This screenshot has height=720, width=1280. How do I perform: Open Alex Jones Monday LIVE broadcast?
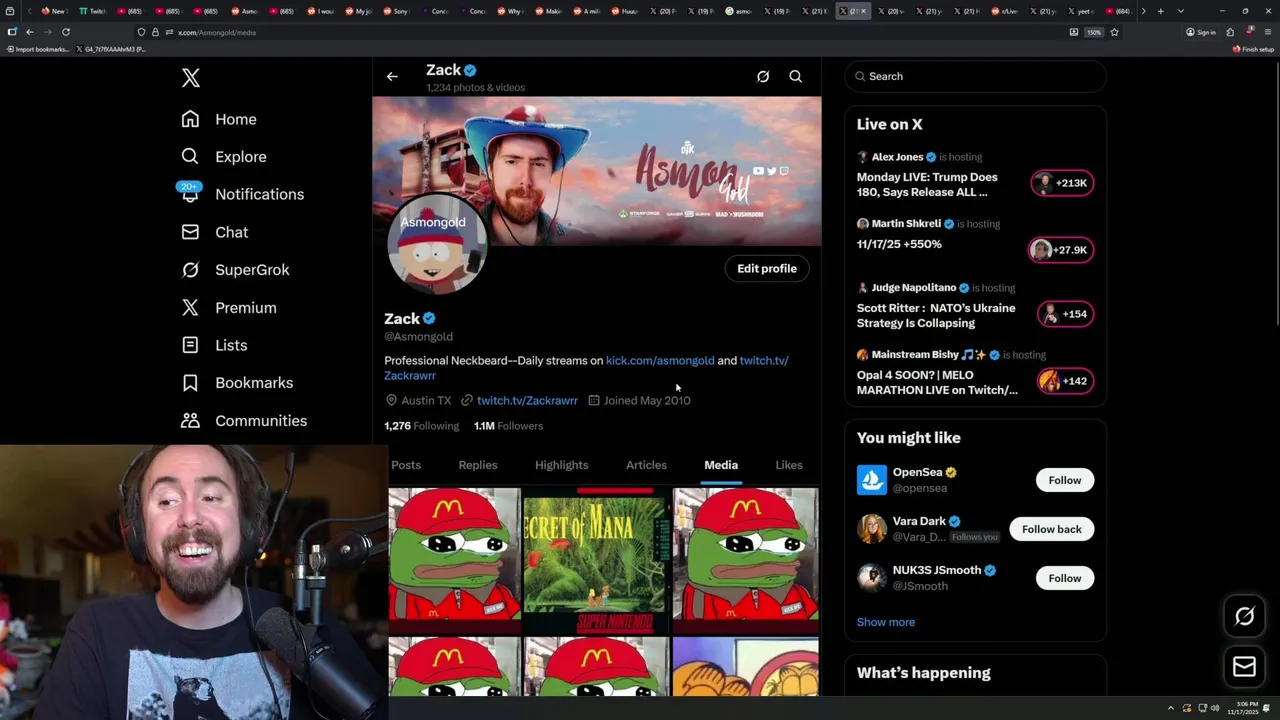point(927,184)
